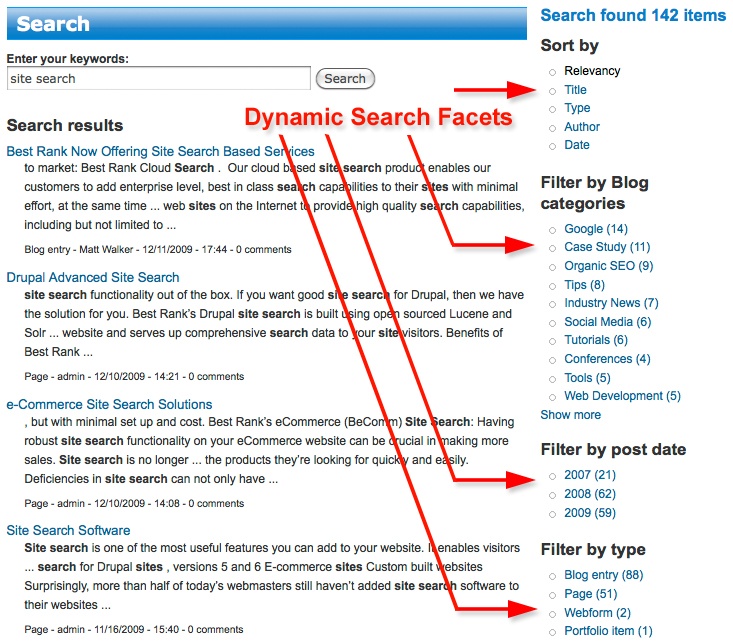This screenshot has width=733, height=642.
Task: Select the Google (14) category radio button
Action: 553,230
